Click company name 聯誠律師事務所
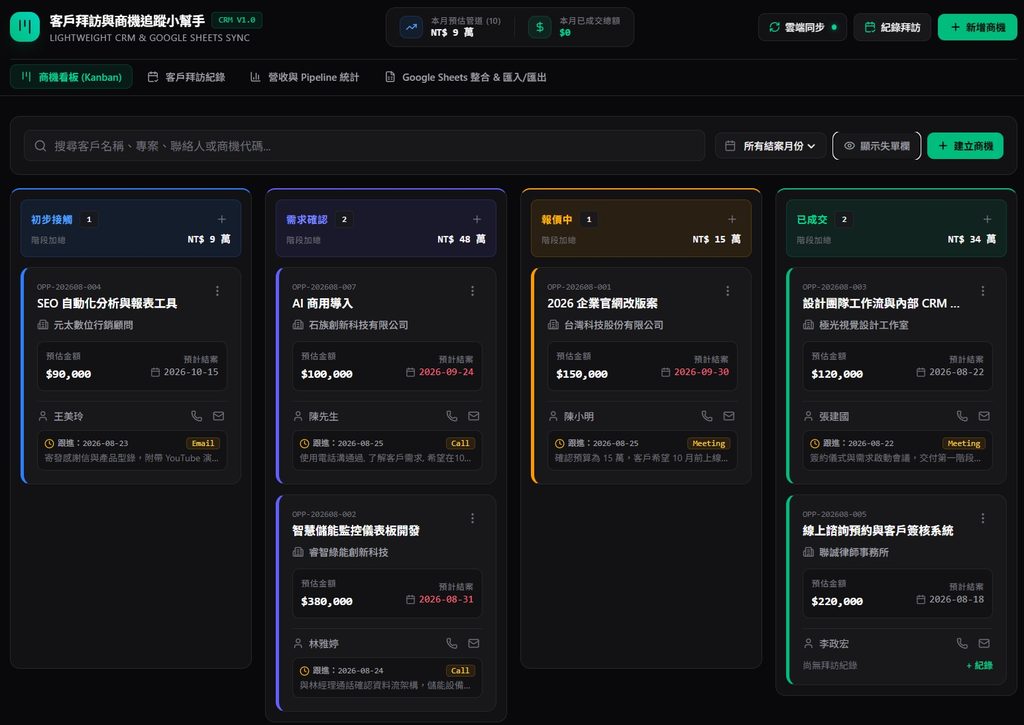 click(x=854, y=552)
